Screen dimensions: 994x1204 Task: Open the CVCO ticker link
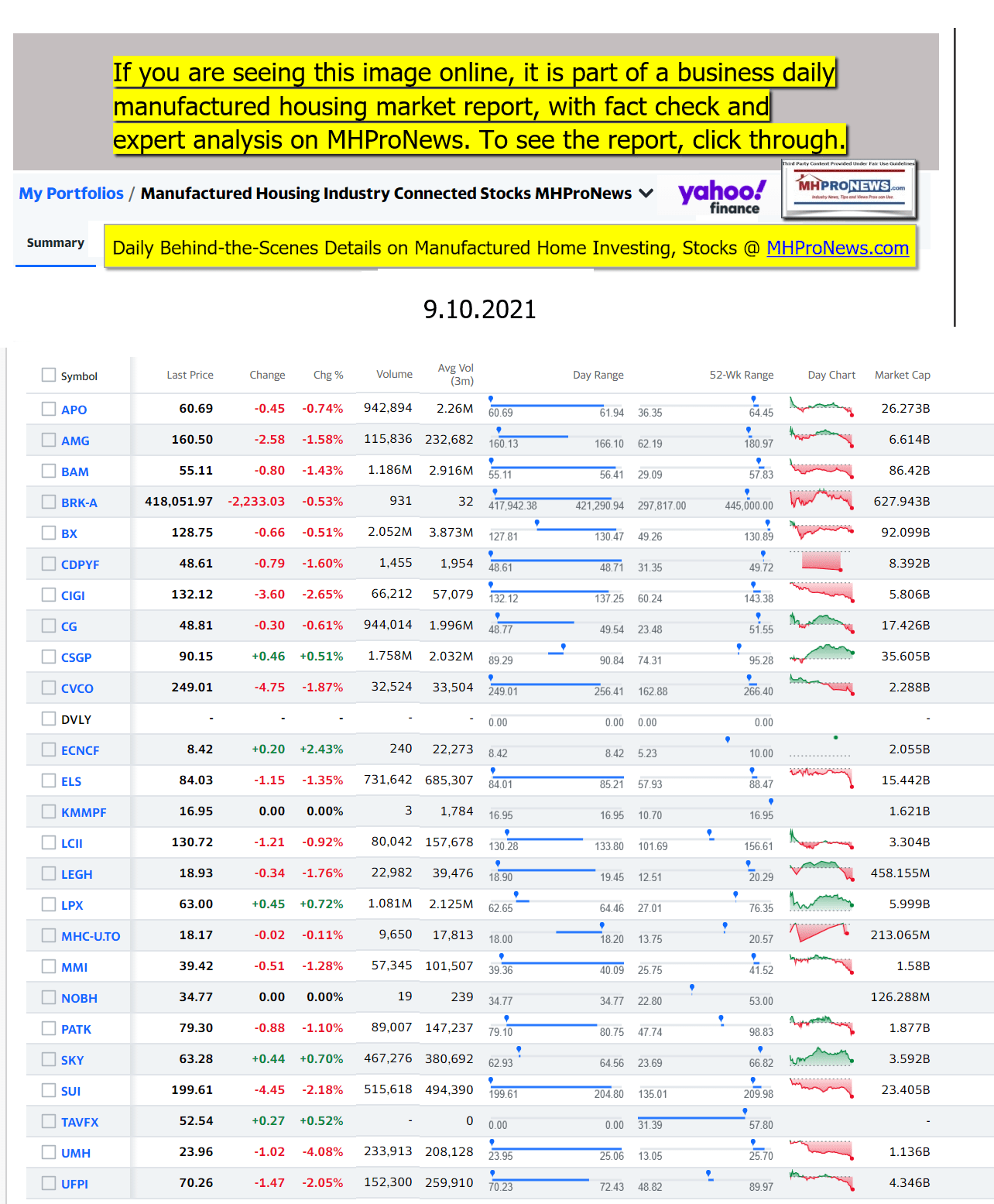77,688
